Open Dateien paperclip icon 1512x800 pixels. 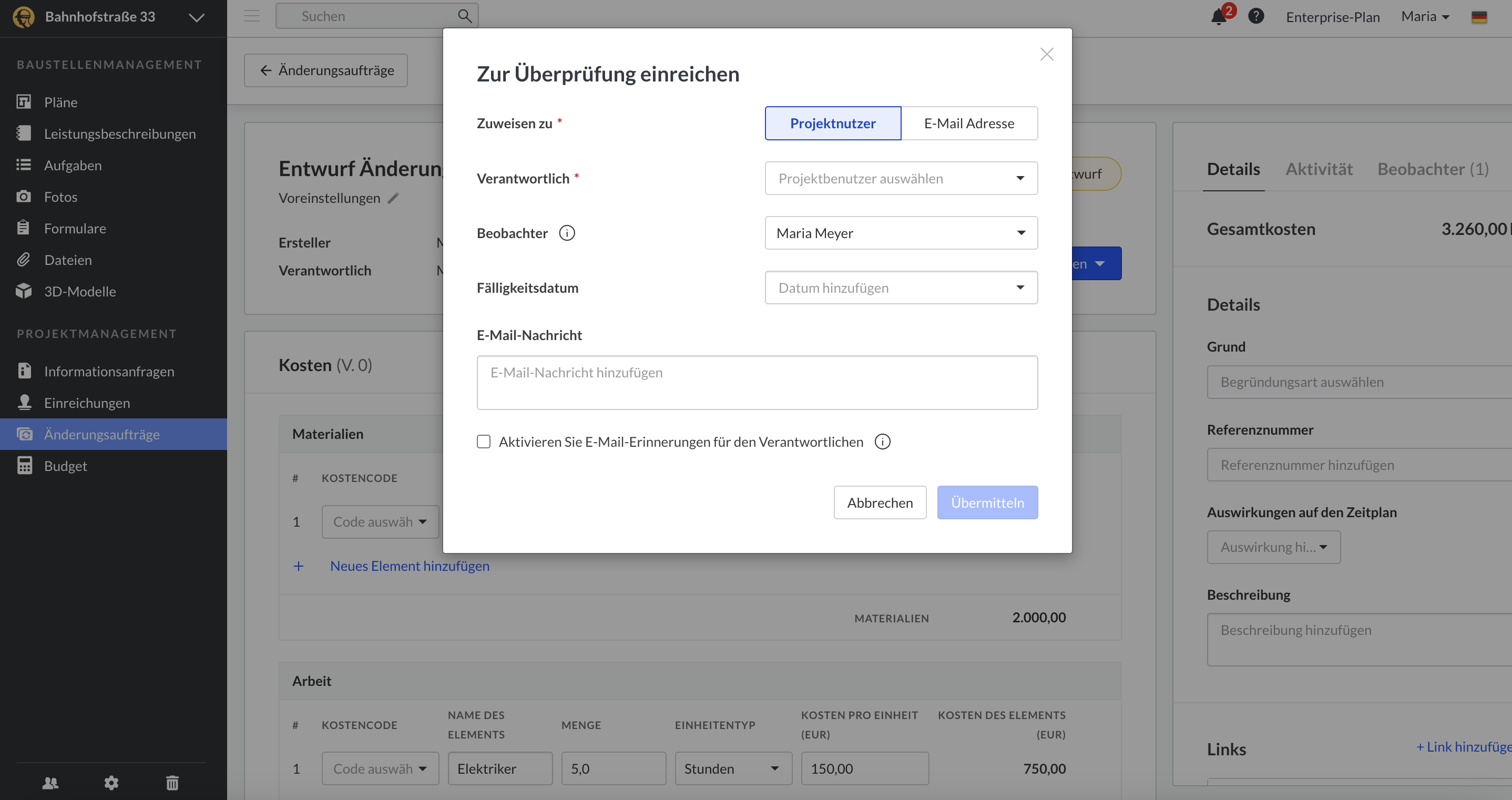point(24,260)
